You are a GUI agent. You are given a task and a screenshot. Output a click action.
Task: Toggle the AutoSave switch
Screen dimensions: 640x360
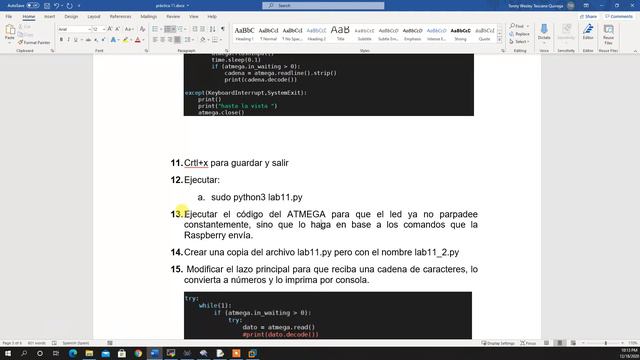coord(33,6)
